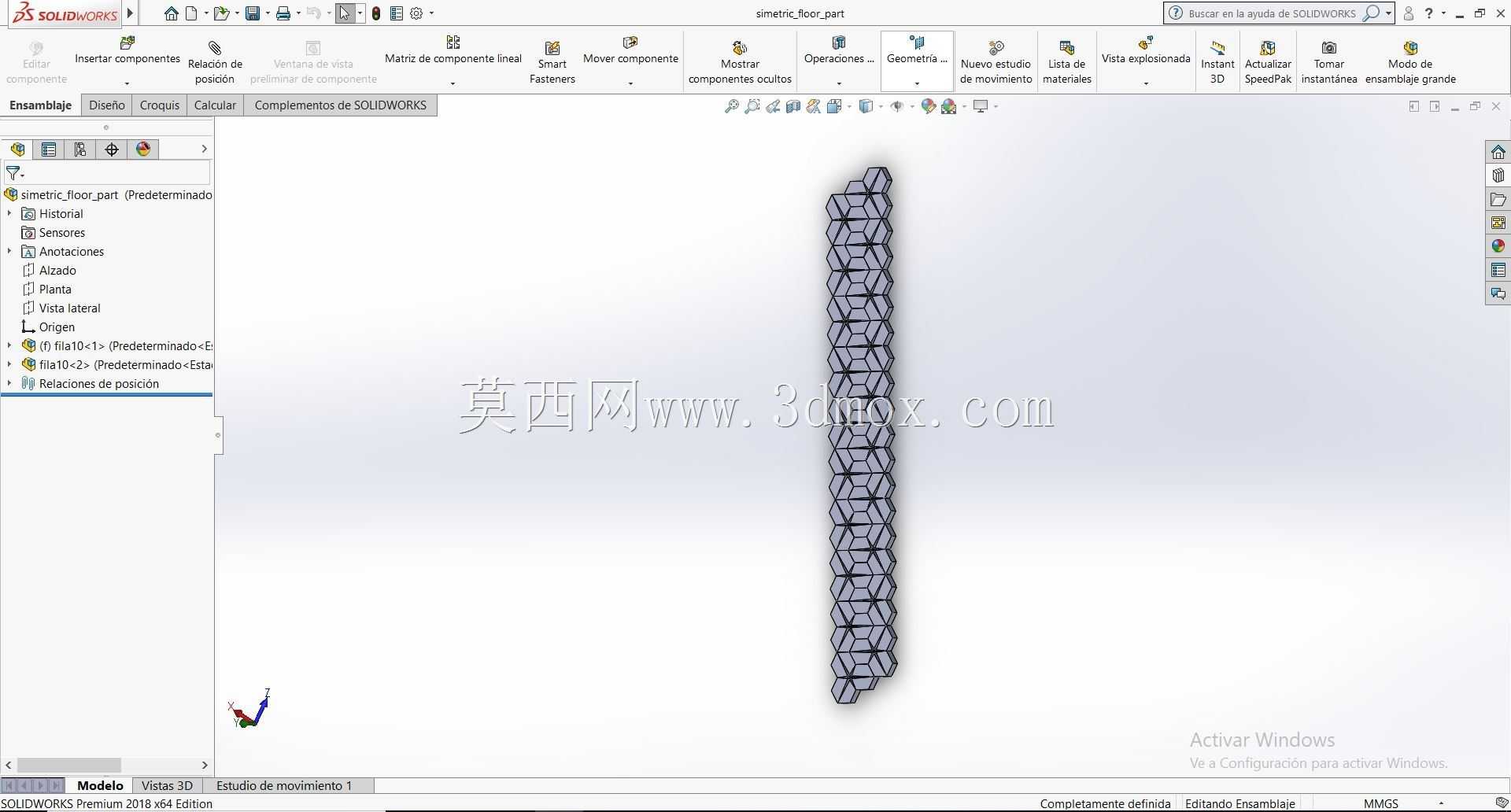Screen dimensions: 1511x812
Task: Open a file with the folder icon
Action: tap(222, 13)
